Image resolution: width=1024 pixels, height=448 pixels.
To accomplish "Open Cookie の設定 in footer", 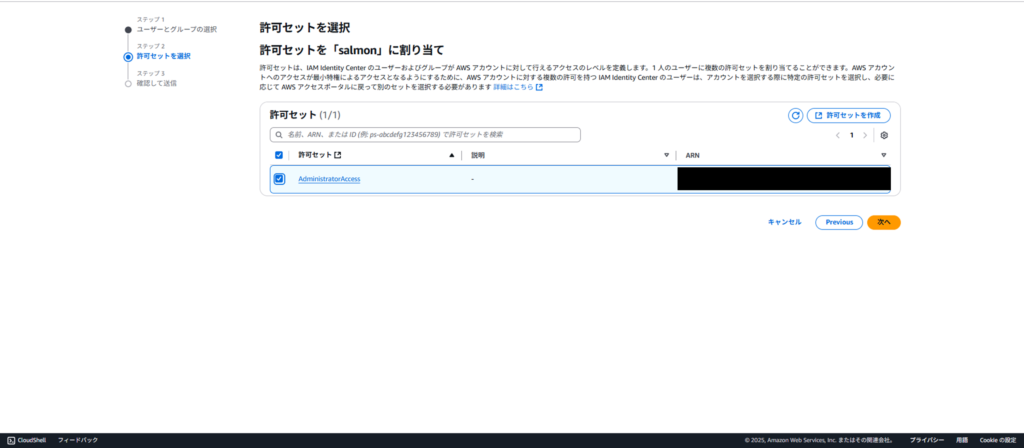I will (x=998, y=440).
